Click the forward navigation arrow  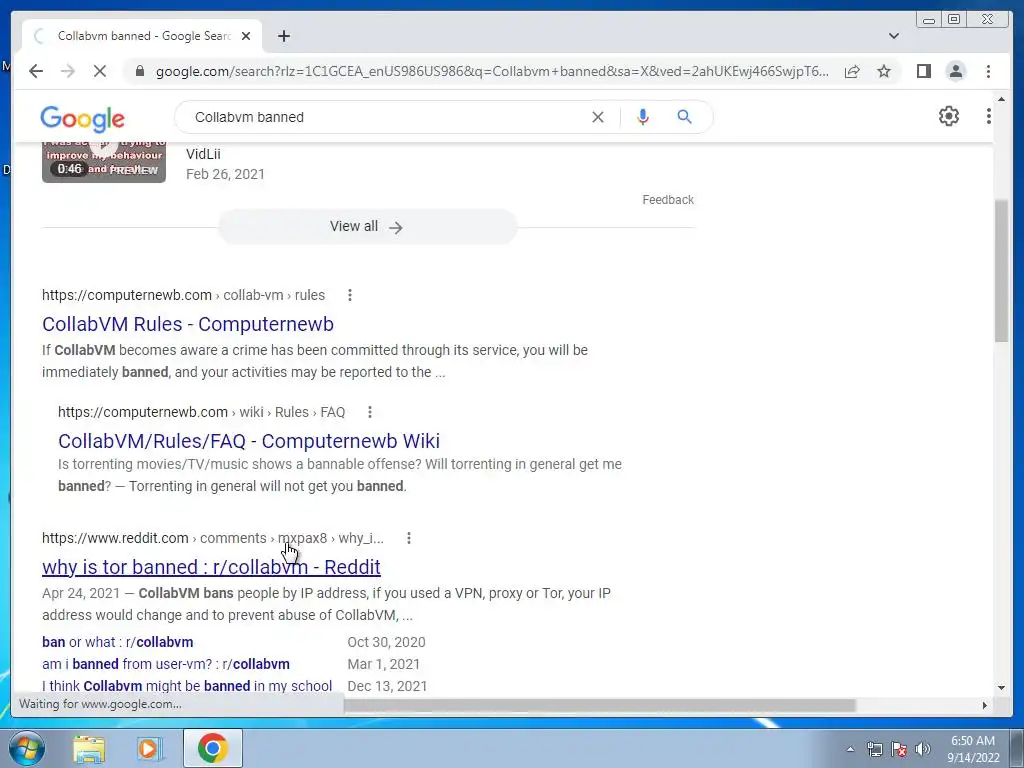pyautogui.click(x=68, y=71)
